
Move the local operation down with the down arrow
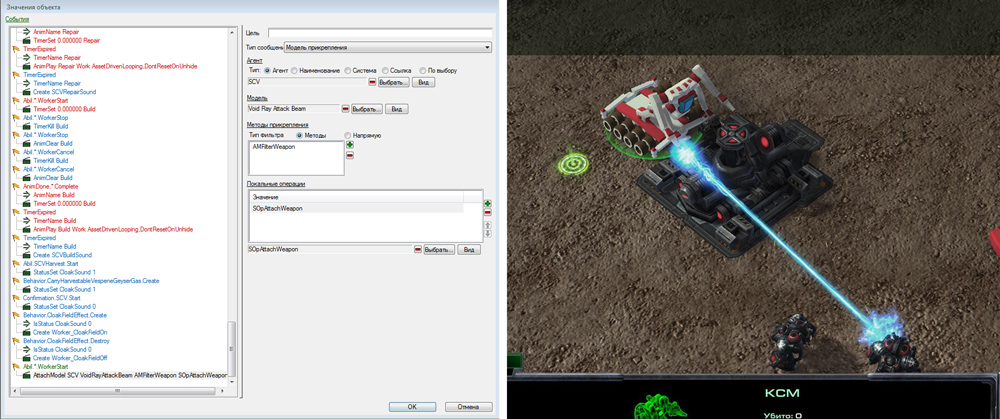coord(488,233)
